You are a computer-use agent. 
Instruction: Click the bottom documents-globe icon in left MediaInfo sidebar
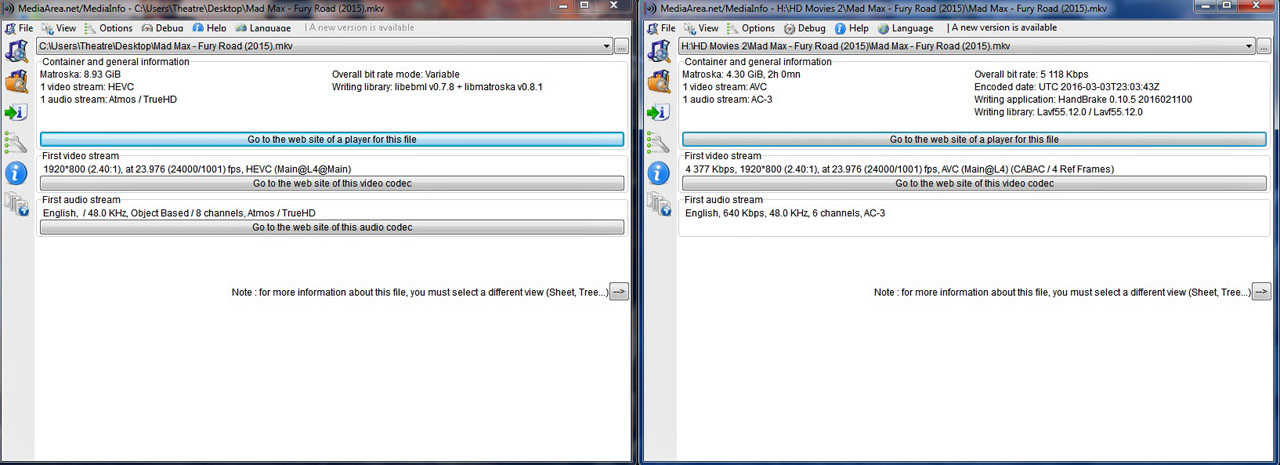(x=16, y=203)
